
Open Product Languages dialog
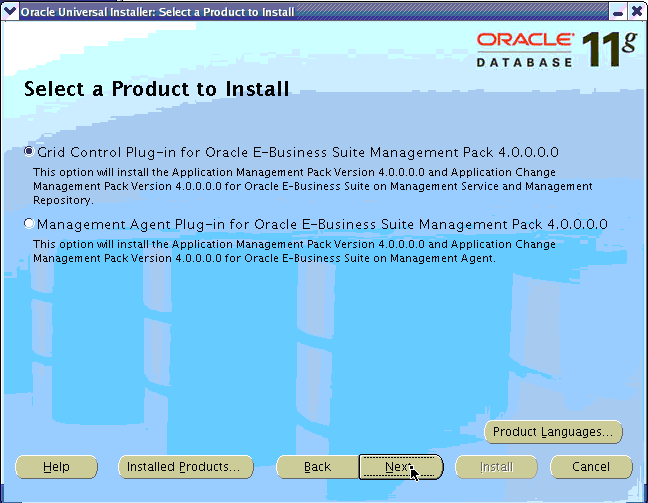point(553,432)
